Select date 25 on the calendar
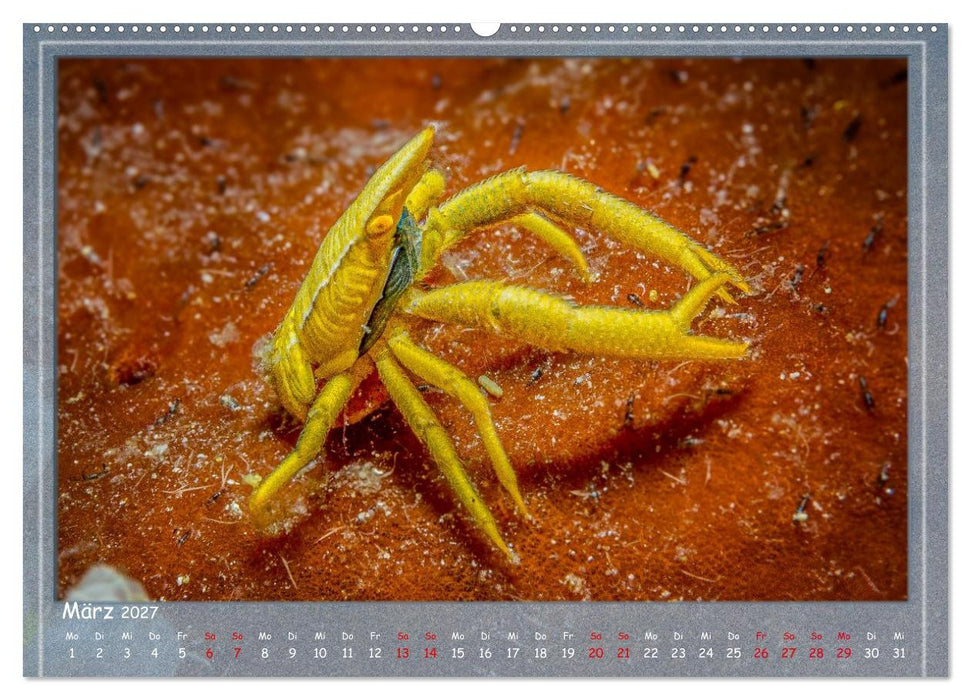The image size is (971, 700). [733, 653]
